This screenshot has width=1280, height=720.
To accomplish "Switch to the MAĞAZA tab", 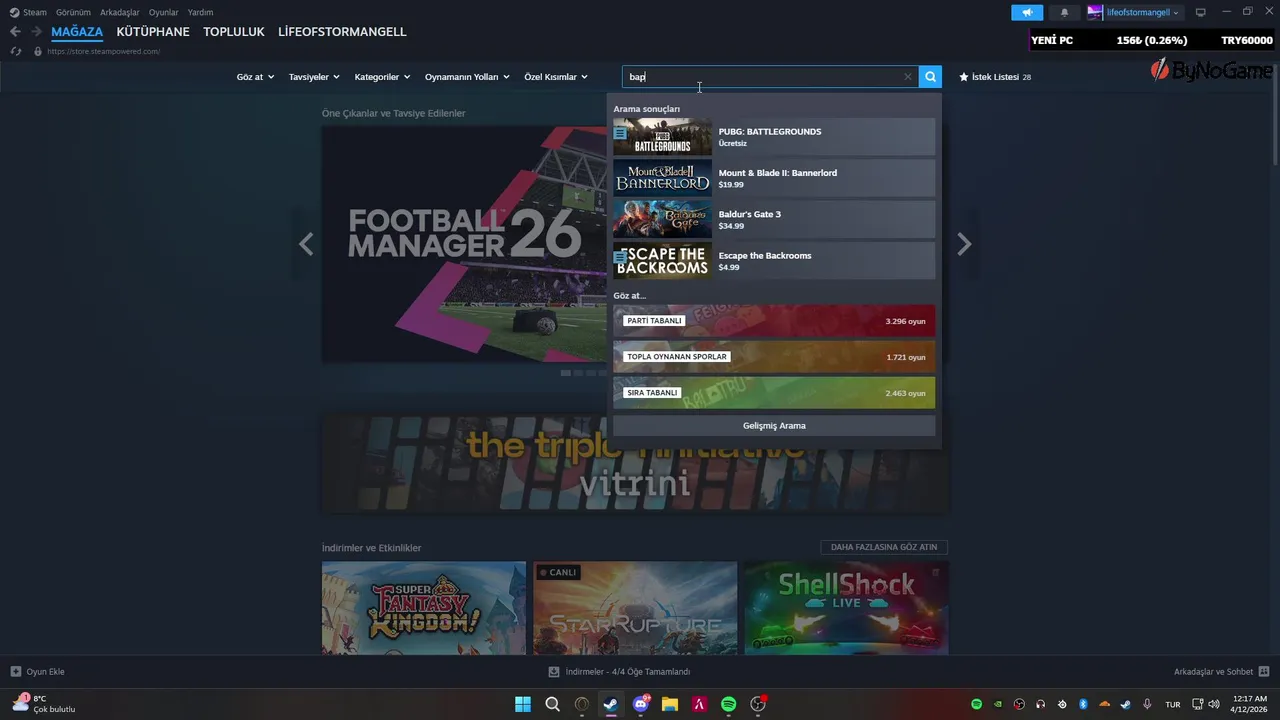I will click(77, 32).
